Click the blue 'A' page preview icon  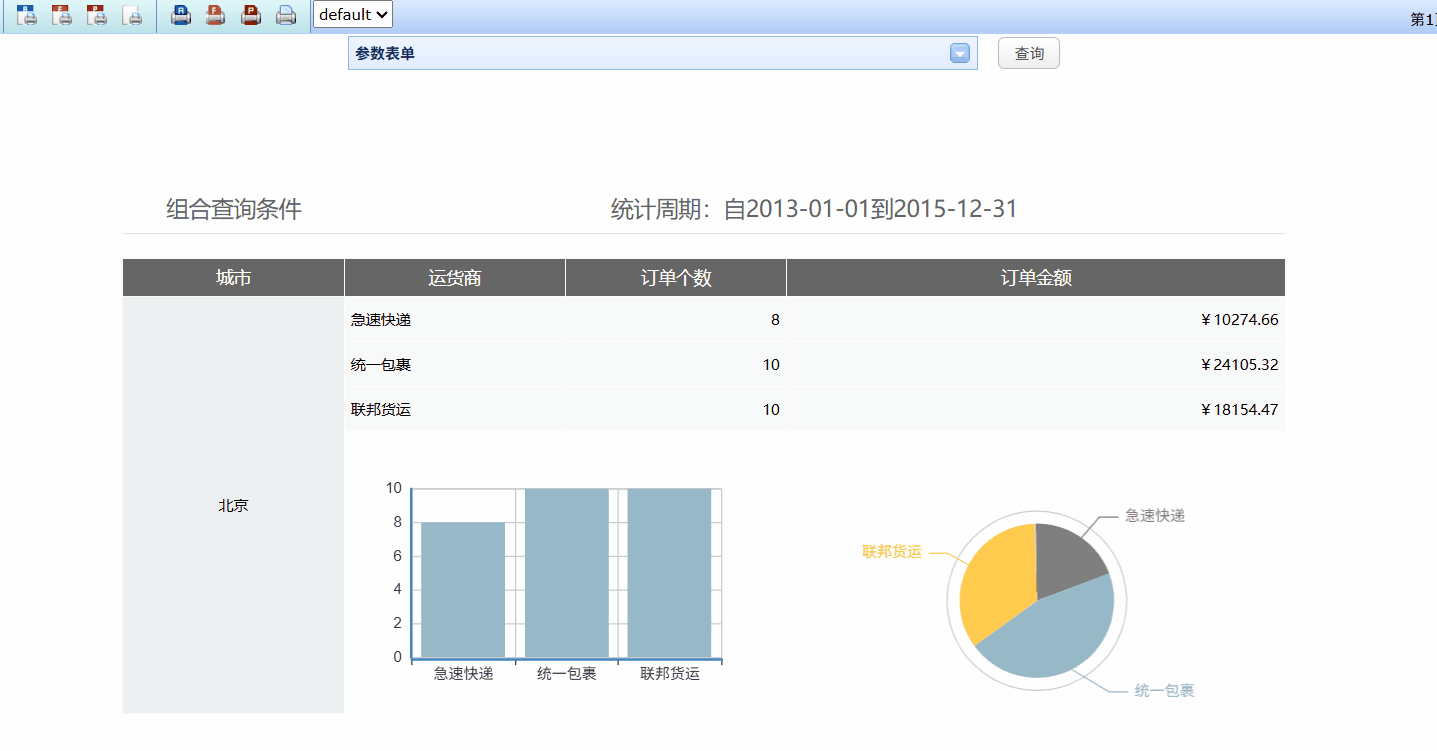tap(28, 16)
